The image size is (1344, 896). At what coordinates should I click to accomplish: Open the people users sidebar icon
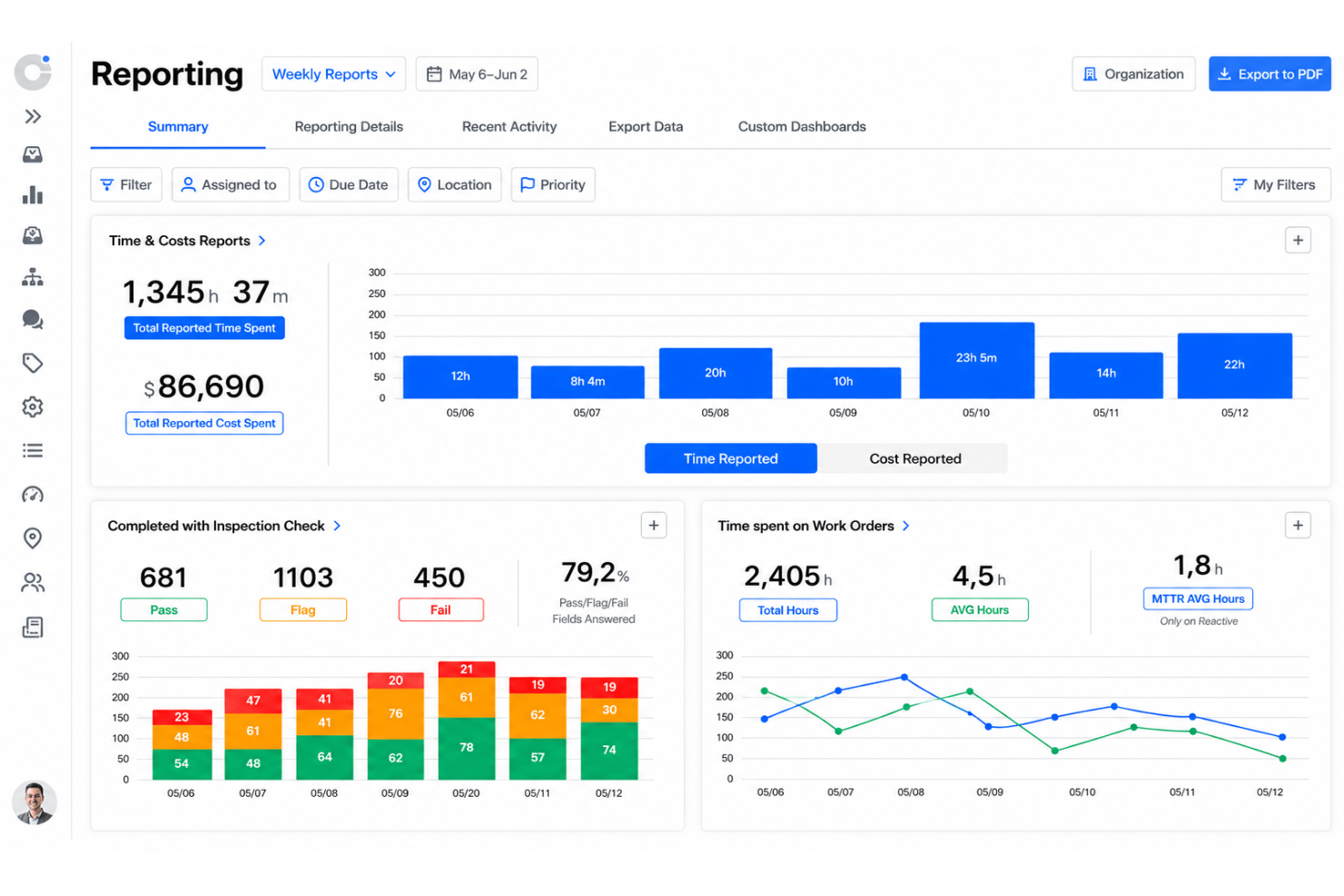click(33, 583)
